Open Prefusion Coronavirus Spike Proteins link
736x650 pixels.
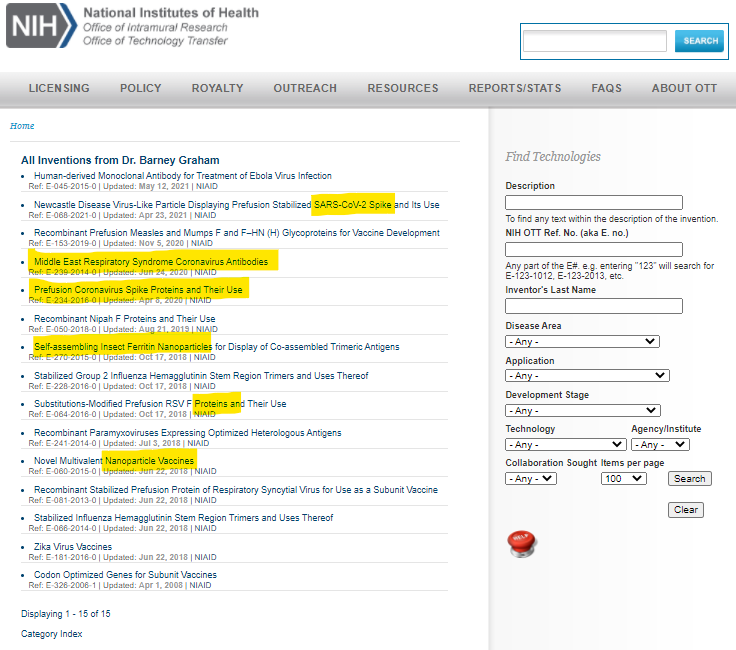(138, 290)
